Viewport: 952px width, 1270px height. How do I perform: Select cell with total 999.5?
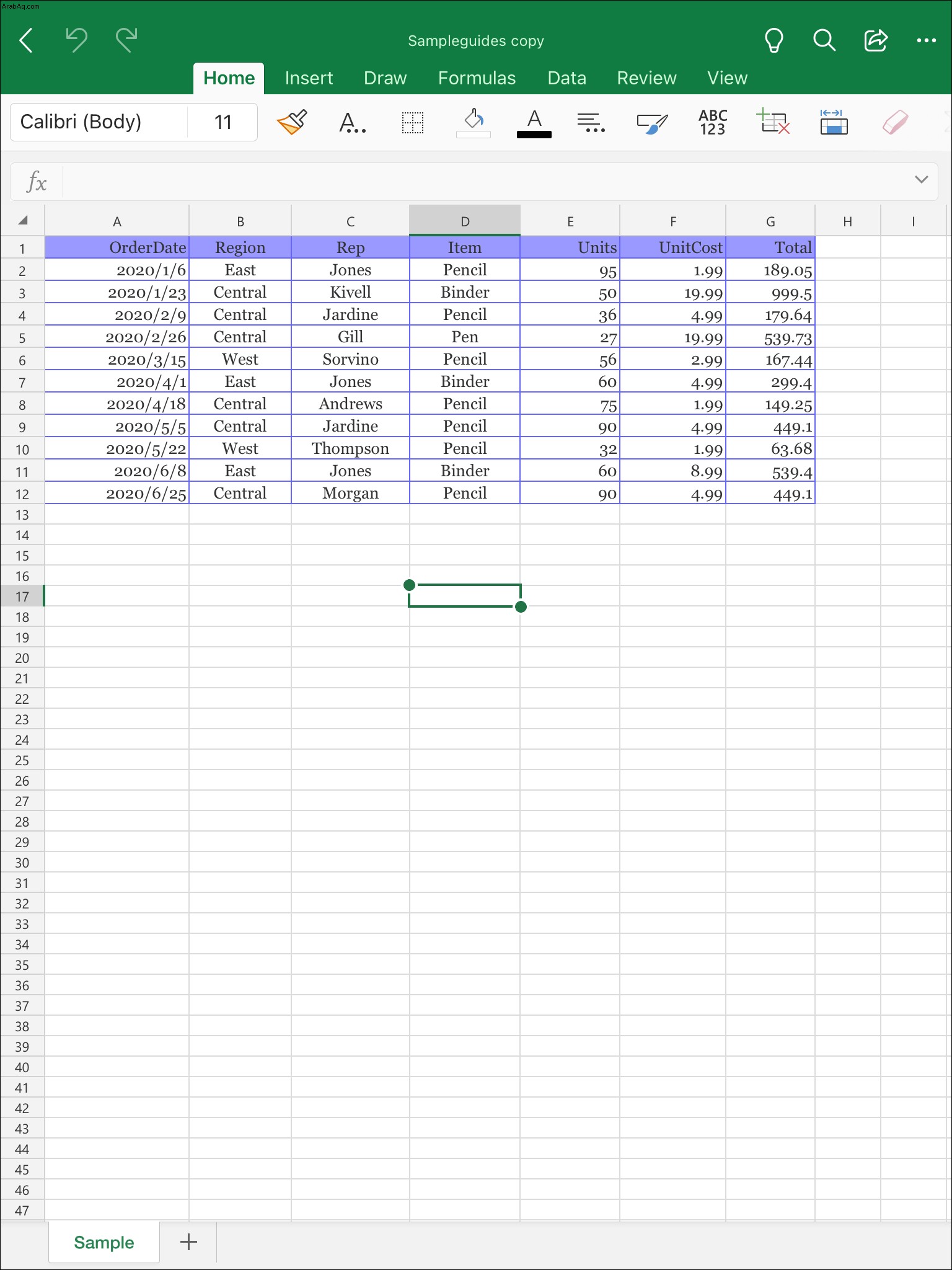(x=770, y=292)
